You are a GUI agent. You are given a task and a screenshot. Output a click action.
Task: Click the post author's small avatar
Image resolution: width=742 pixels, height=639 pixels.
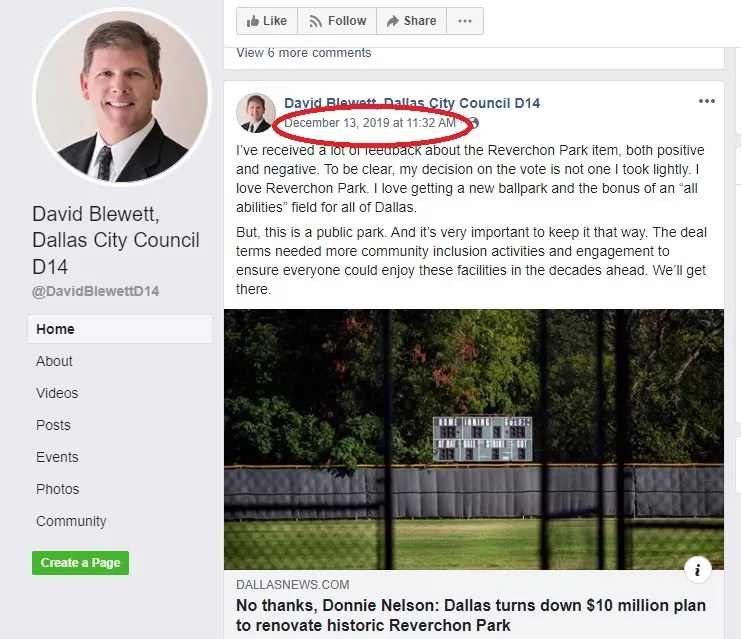click(x=256, y=113)
